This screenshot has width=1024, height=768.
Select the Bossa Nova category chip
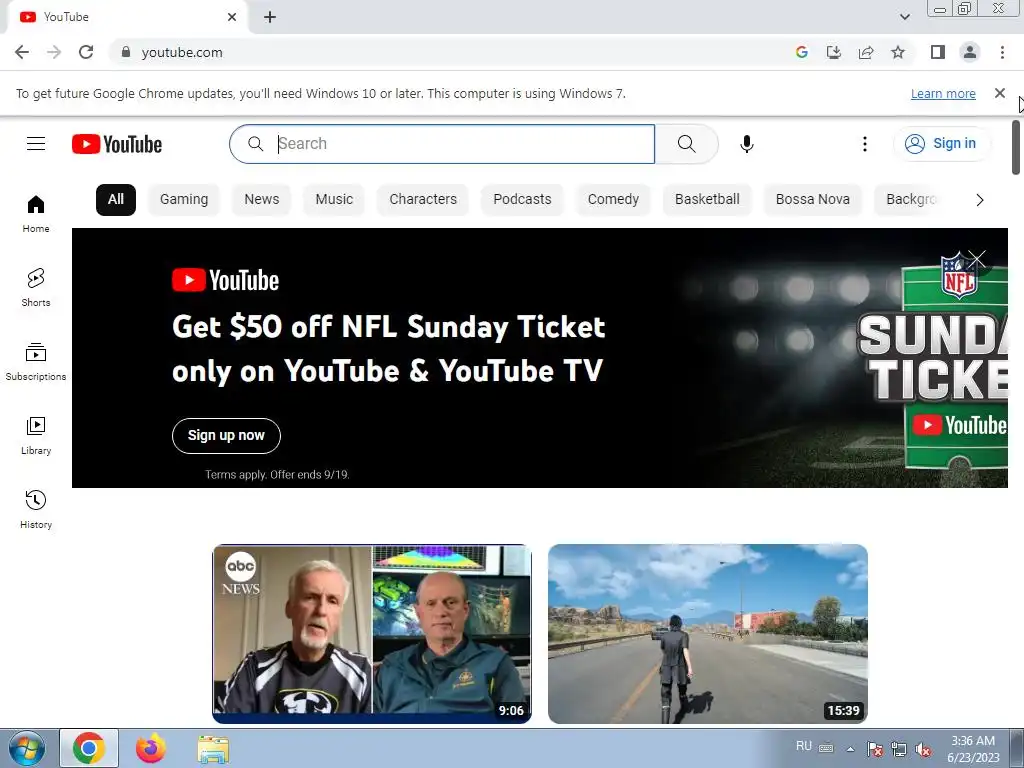[x=813, y=200]
